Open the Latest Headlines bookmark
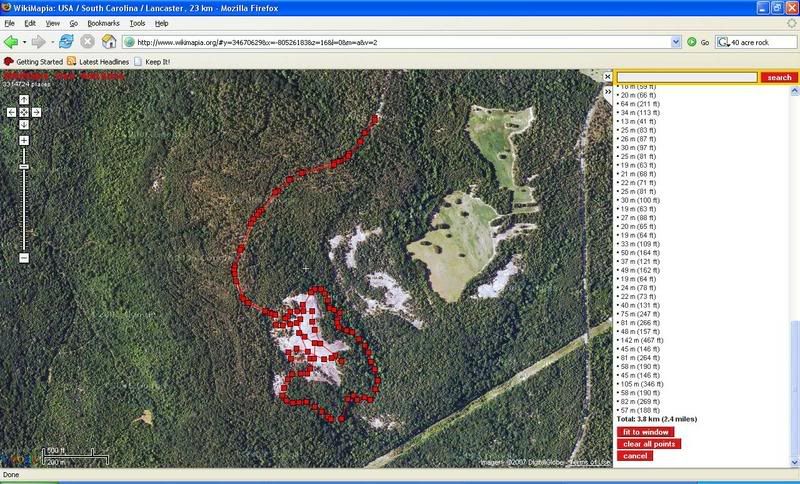800x484 pixels. coord(104,61)
